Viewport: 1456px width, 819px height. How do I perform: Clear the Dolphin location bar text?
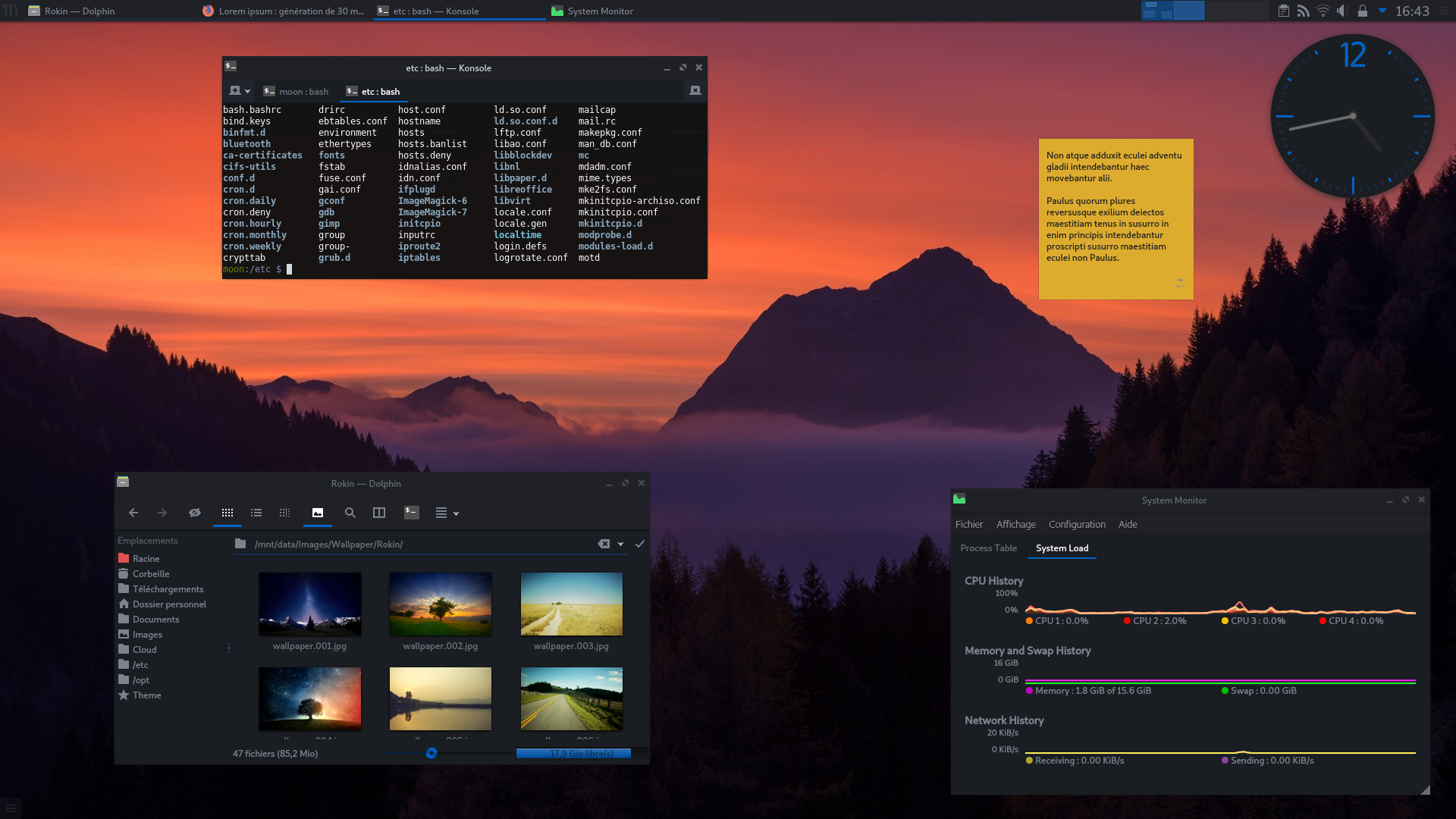tap(604, 544)
